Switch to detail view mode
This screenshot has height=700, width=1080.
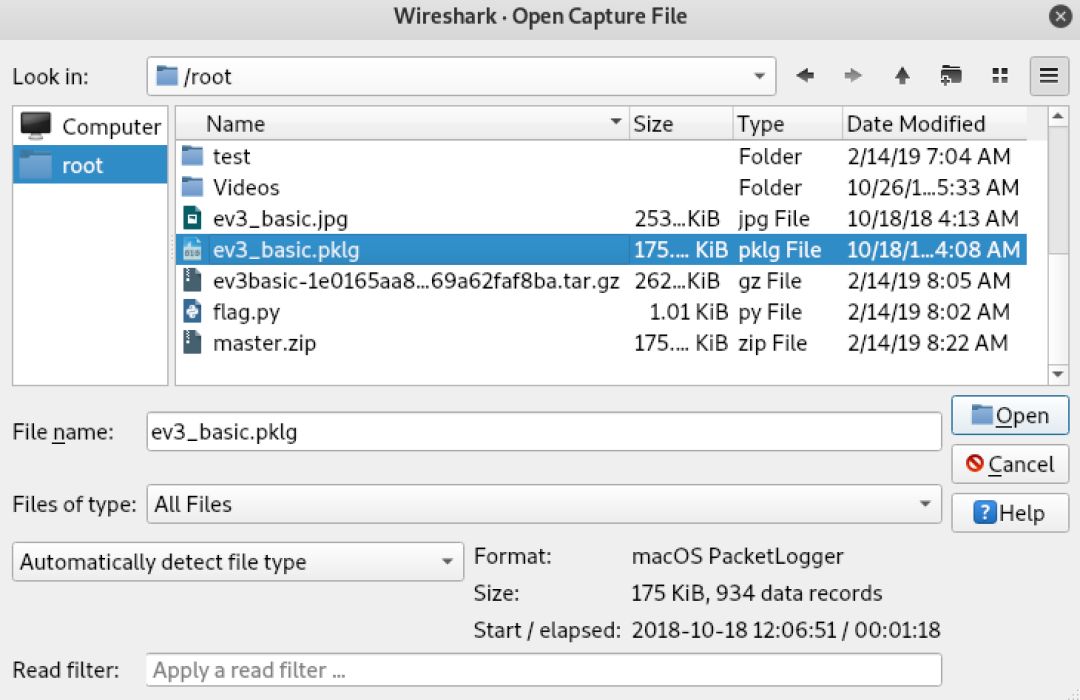[1048, 75]
